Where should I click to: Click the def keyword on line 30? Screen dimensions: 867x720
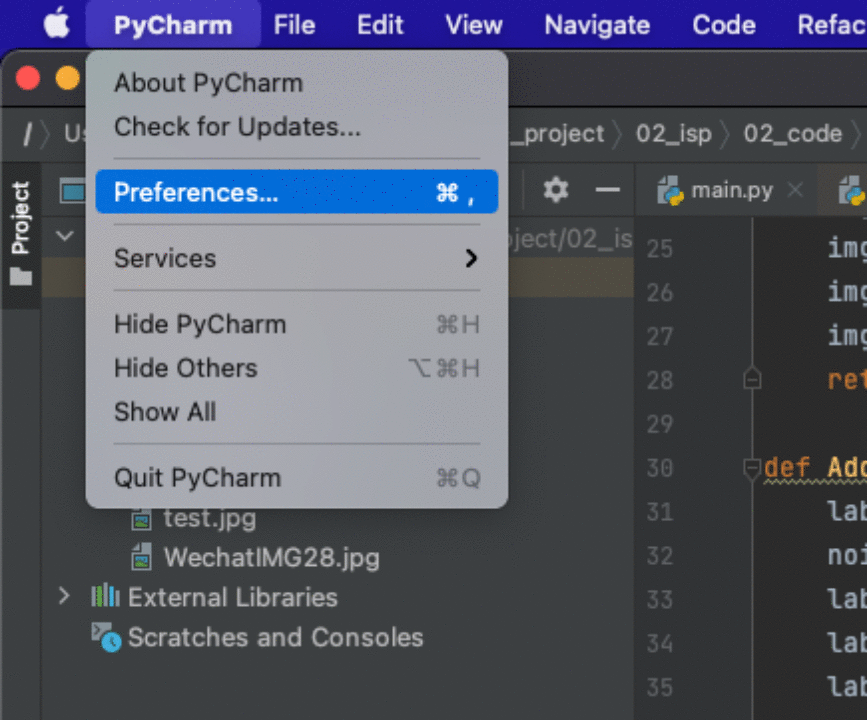coord(787,468)
